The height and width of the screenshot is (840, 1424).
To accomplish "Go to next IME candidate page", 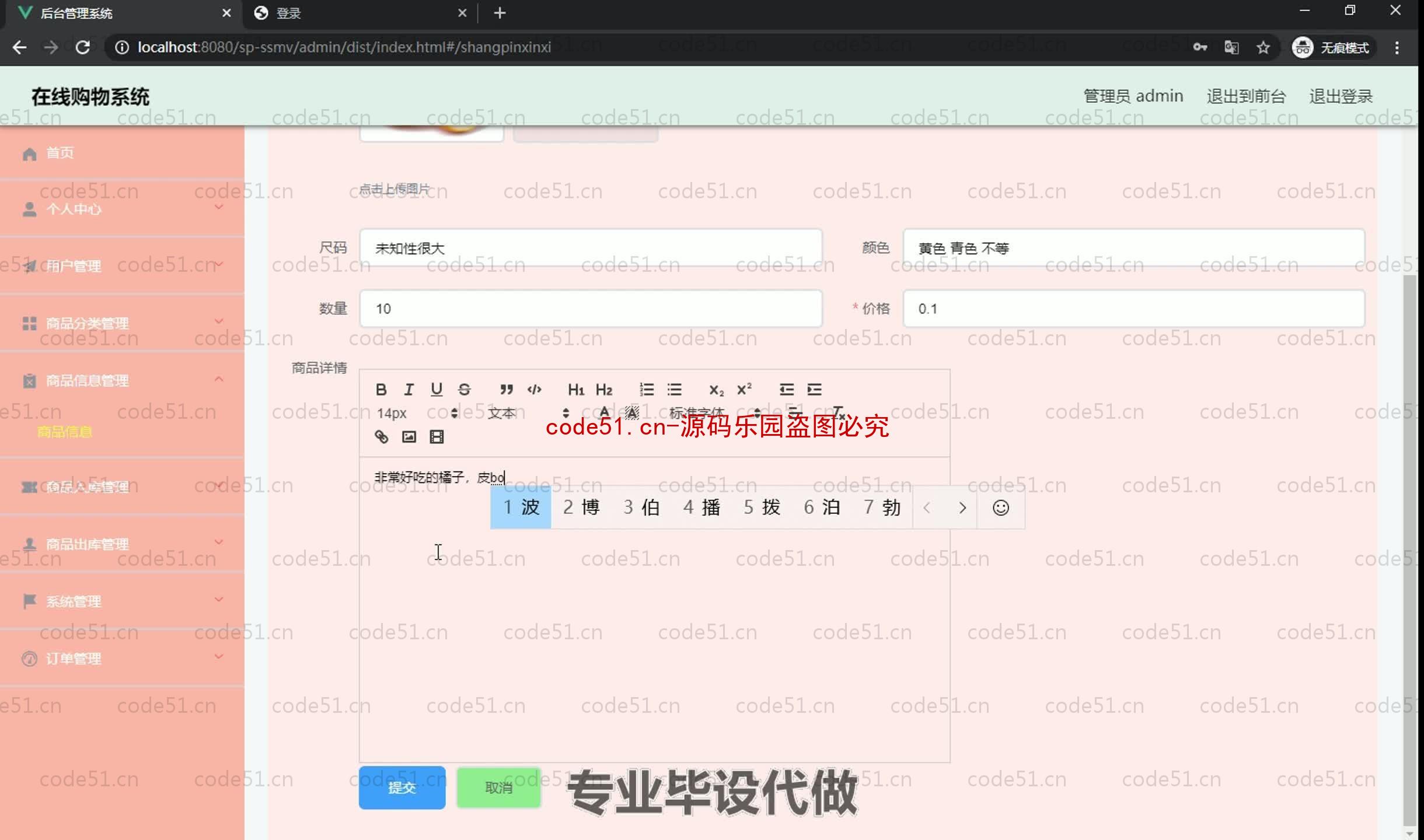I will (962, 508).
